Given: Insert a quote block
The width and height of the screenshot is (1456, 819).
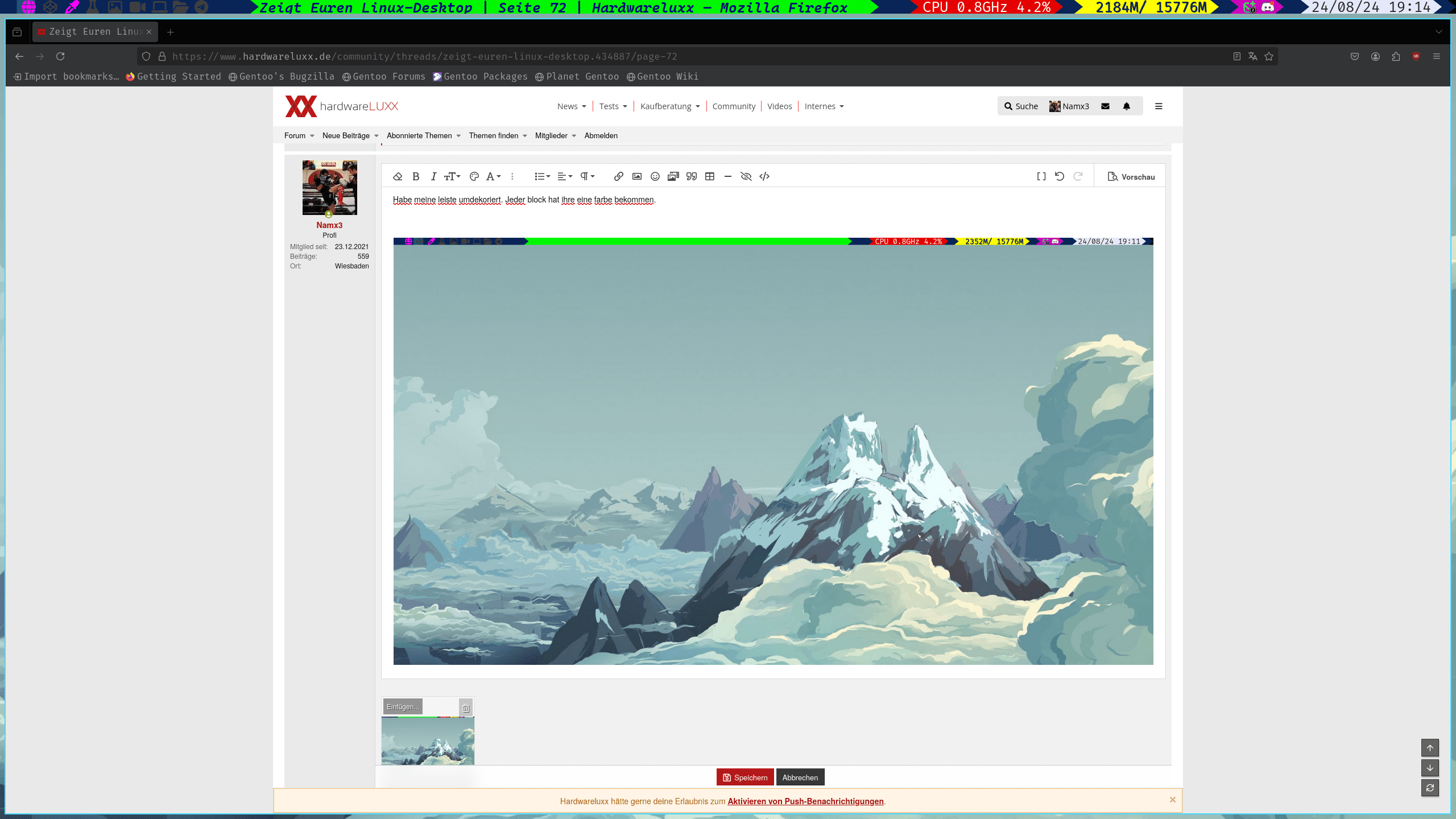Looking at the screenshot, I should (692, 177).
